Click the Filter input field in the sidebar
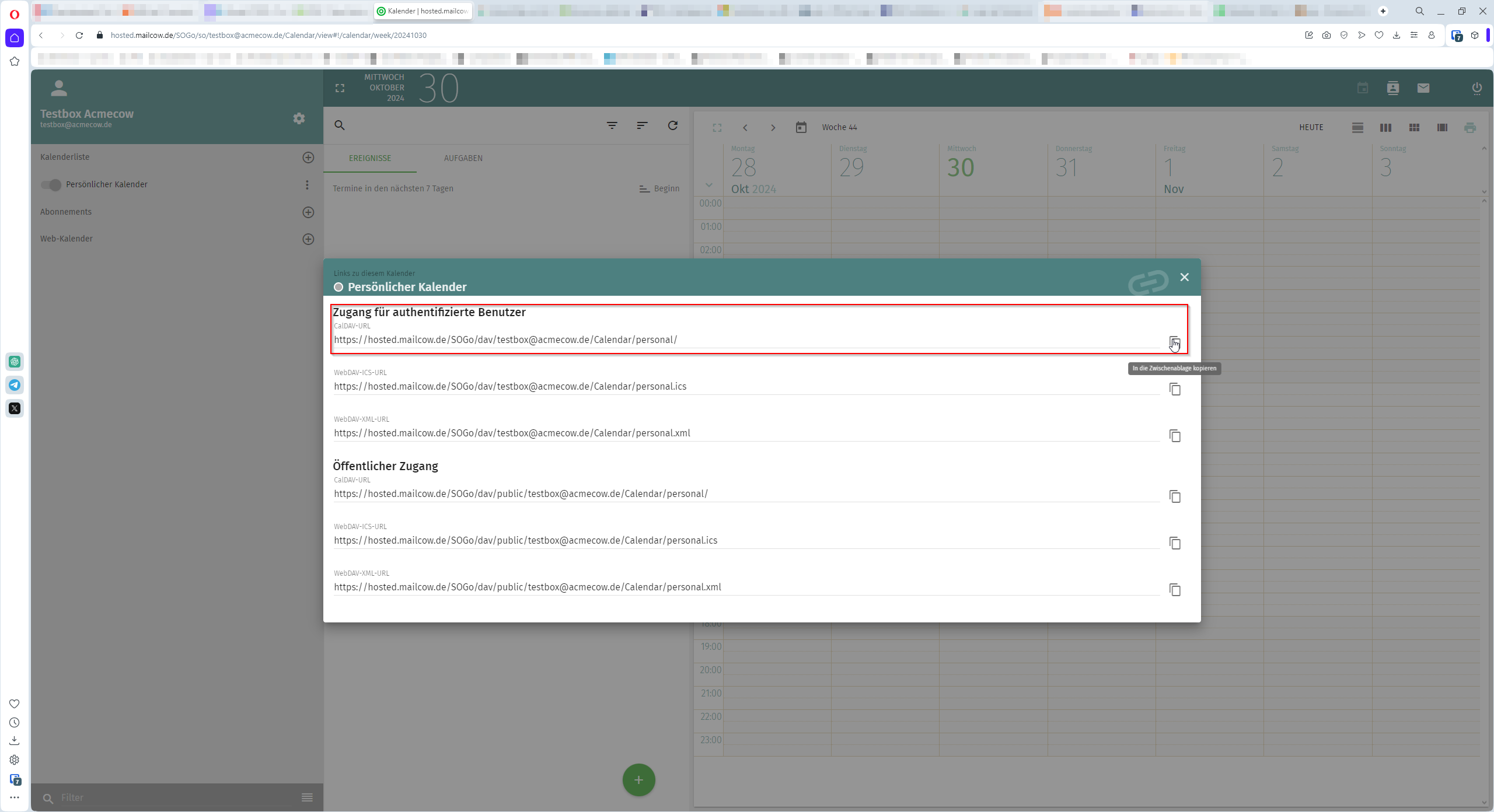The image size is (1494, 812). (x=117, y=797)
